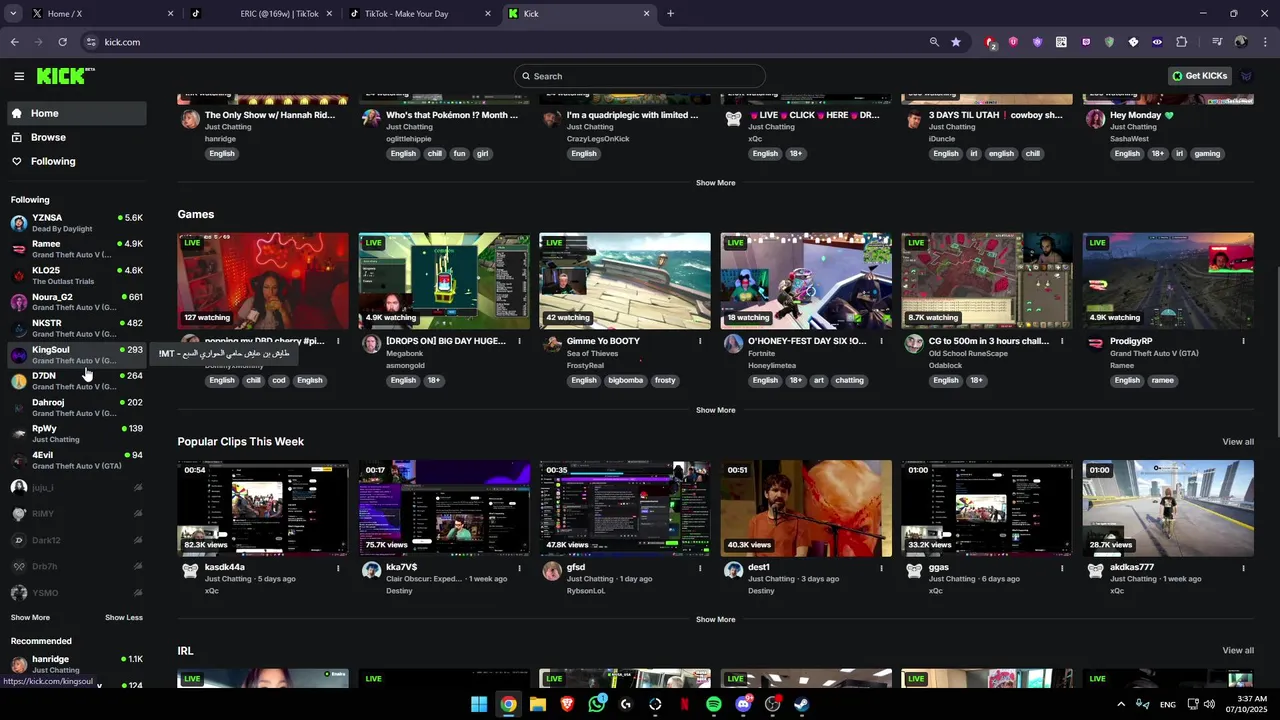View all IRL streams
Viewport: 1280px width, 720px height.
(1238, 651)
